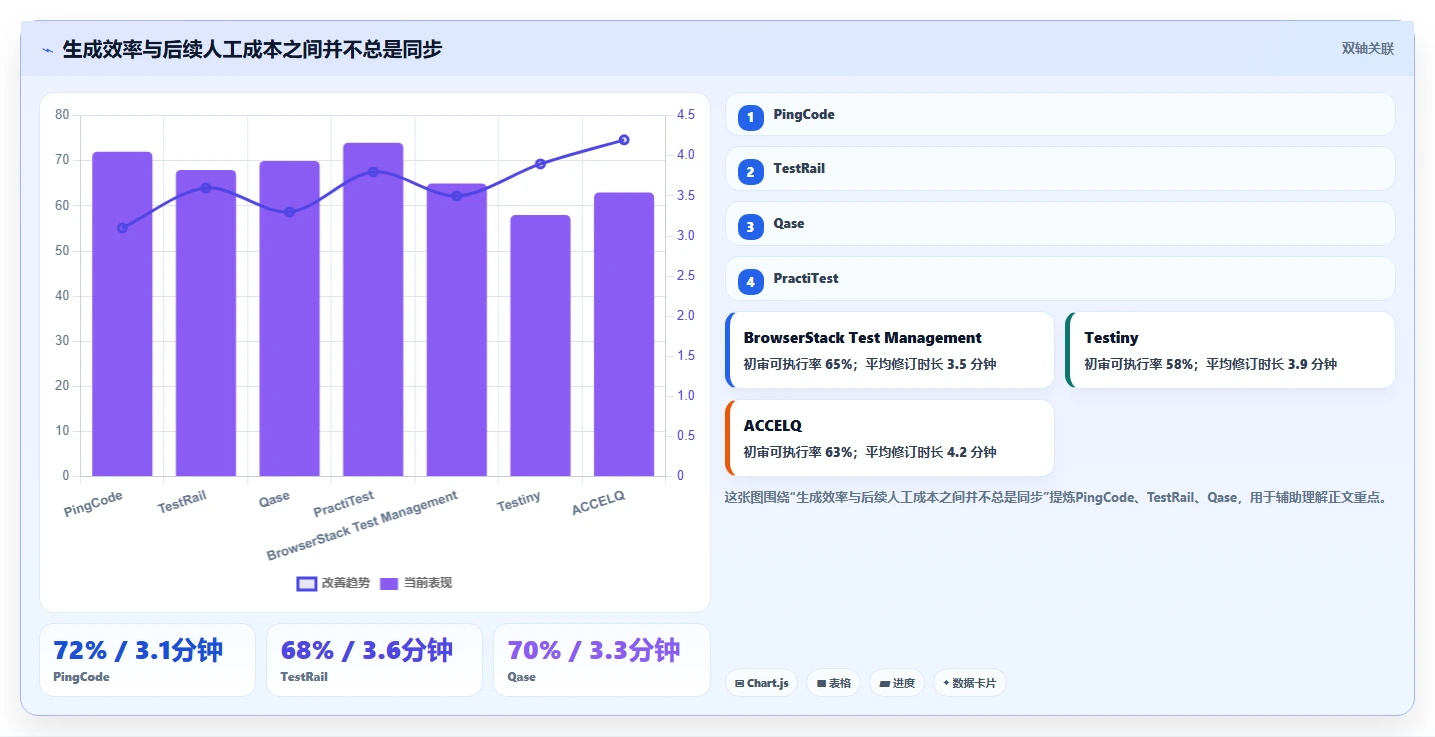Click the BrowserStack Test Management axis label
Image resolution: width=1435 pixels, height=737 pixels.
coord(362,525)
